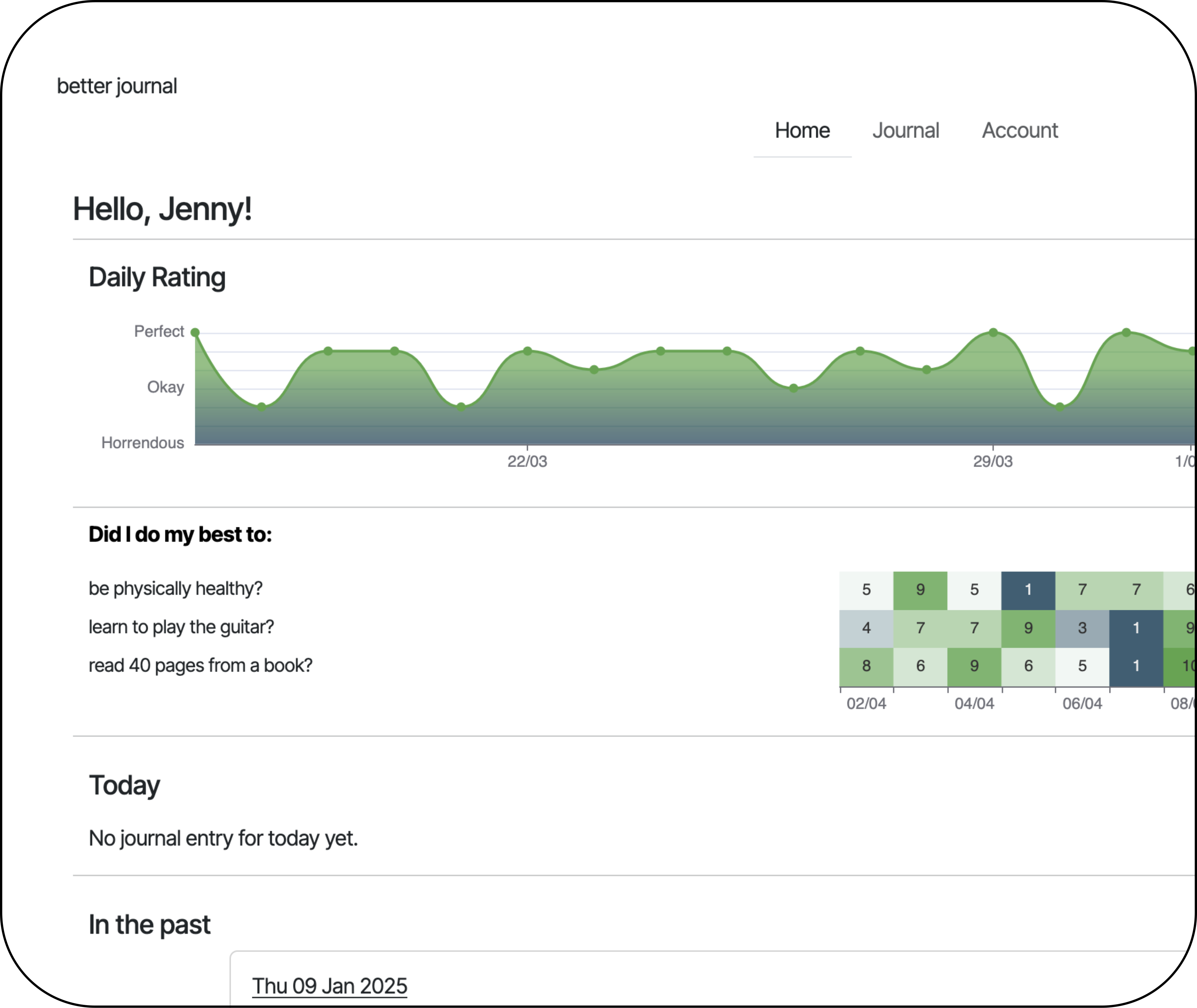The height and width of the screenshot is (1008, 1197).
Task: Select the Home tab
Action: (802, 130)
